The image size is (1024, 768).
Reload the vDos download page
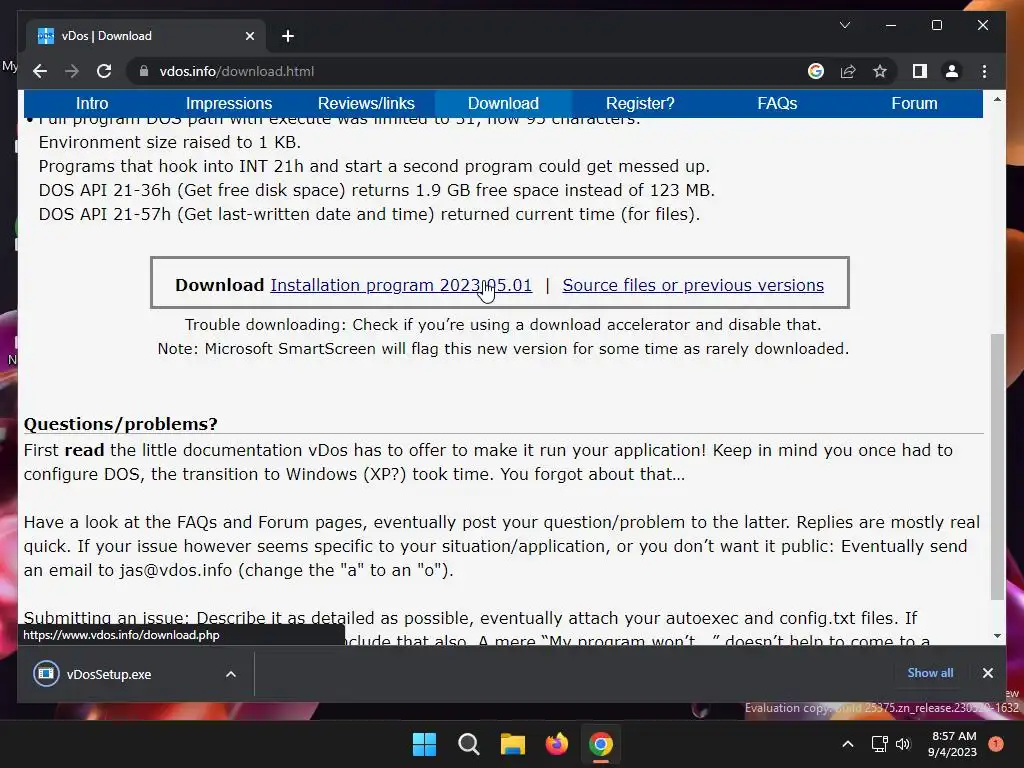(104, 71)
